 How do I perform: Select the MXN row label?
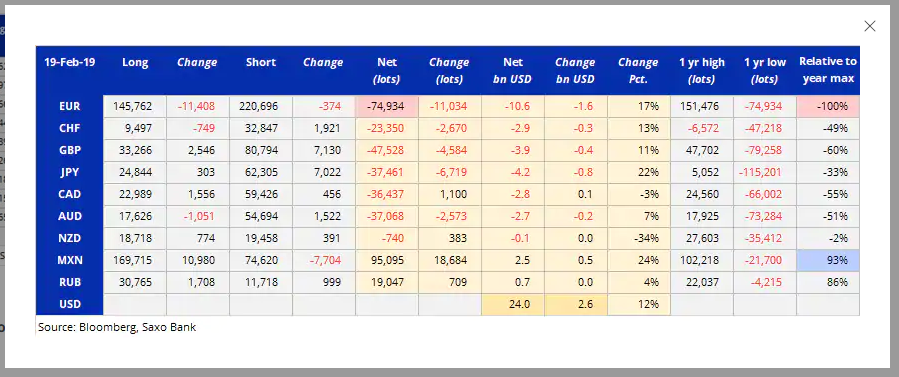(x=69, y=260)
